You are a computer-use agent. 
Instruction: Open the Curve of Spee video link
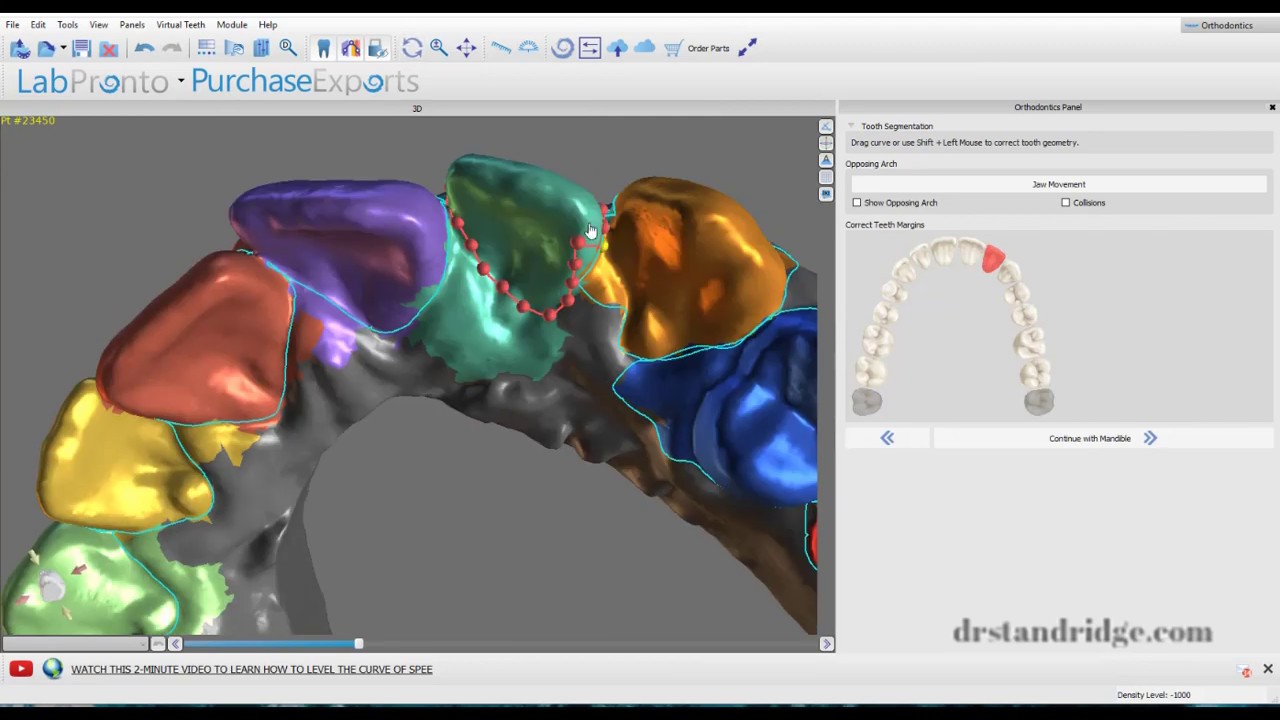pyautogui.click(x=252, y=669)
